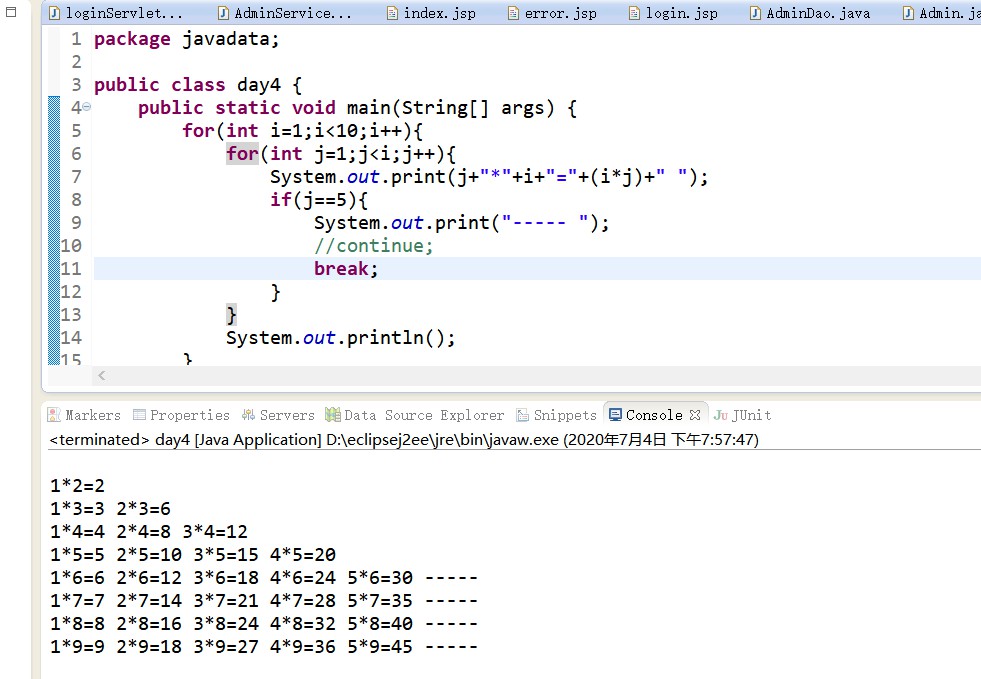Open the AdminService editor tab
The height and width of the screenshot is (679, 981).
pos(285,13)
